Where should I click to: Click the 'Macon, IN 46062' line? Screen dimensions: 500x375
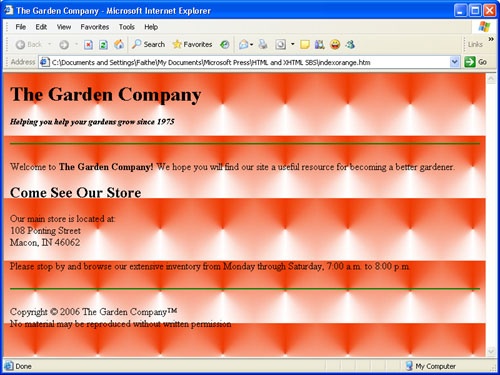tap(45, 242)
